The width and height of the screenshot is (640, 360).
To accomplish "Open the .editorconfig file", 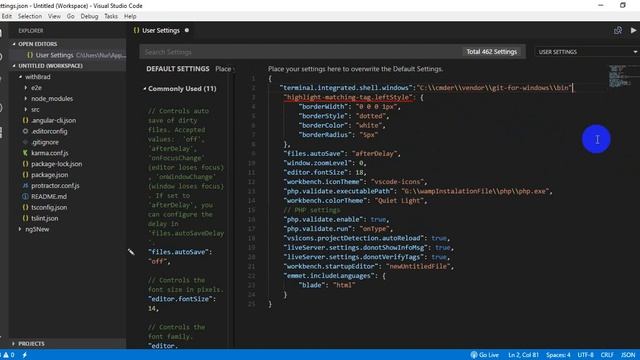I will click(49, 131).
